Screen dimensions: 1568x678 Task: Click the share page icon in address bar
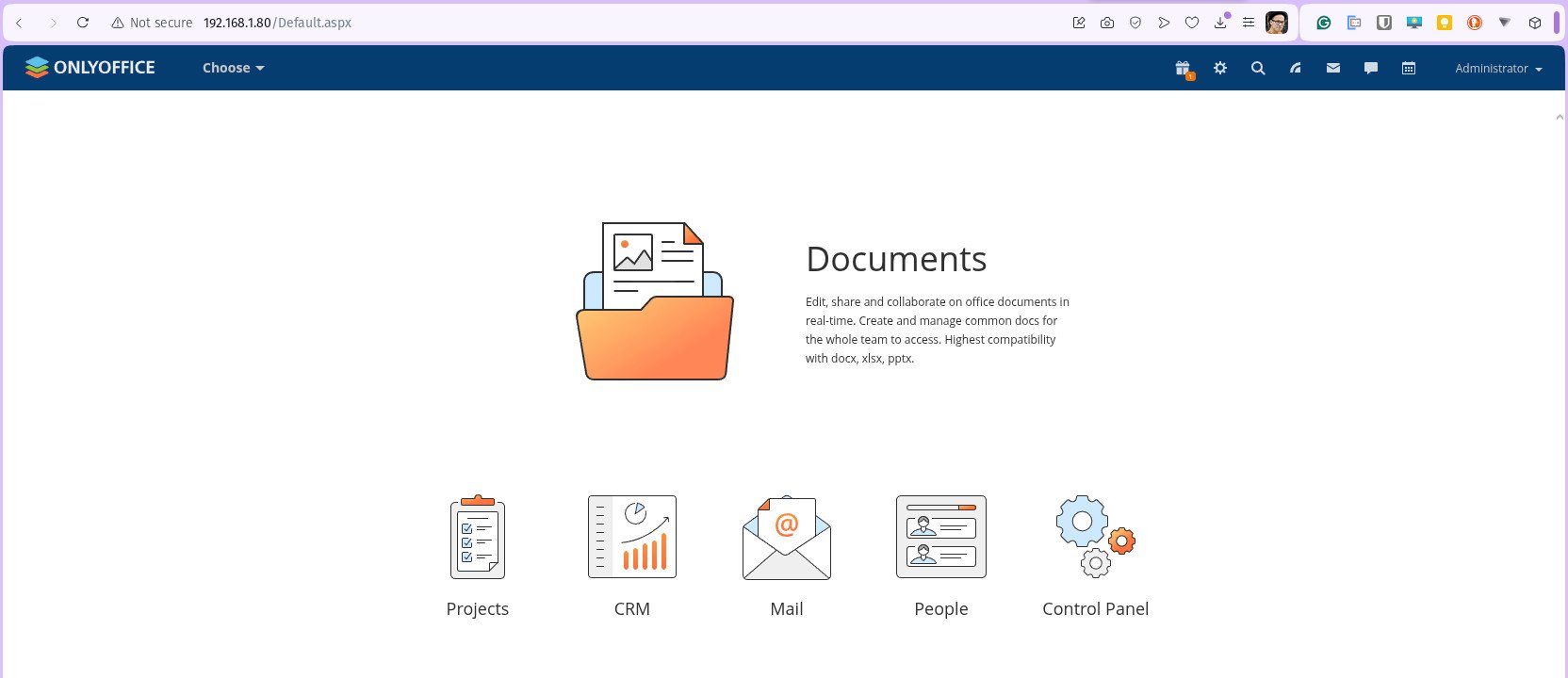tap(1079, 23)
